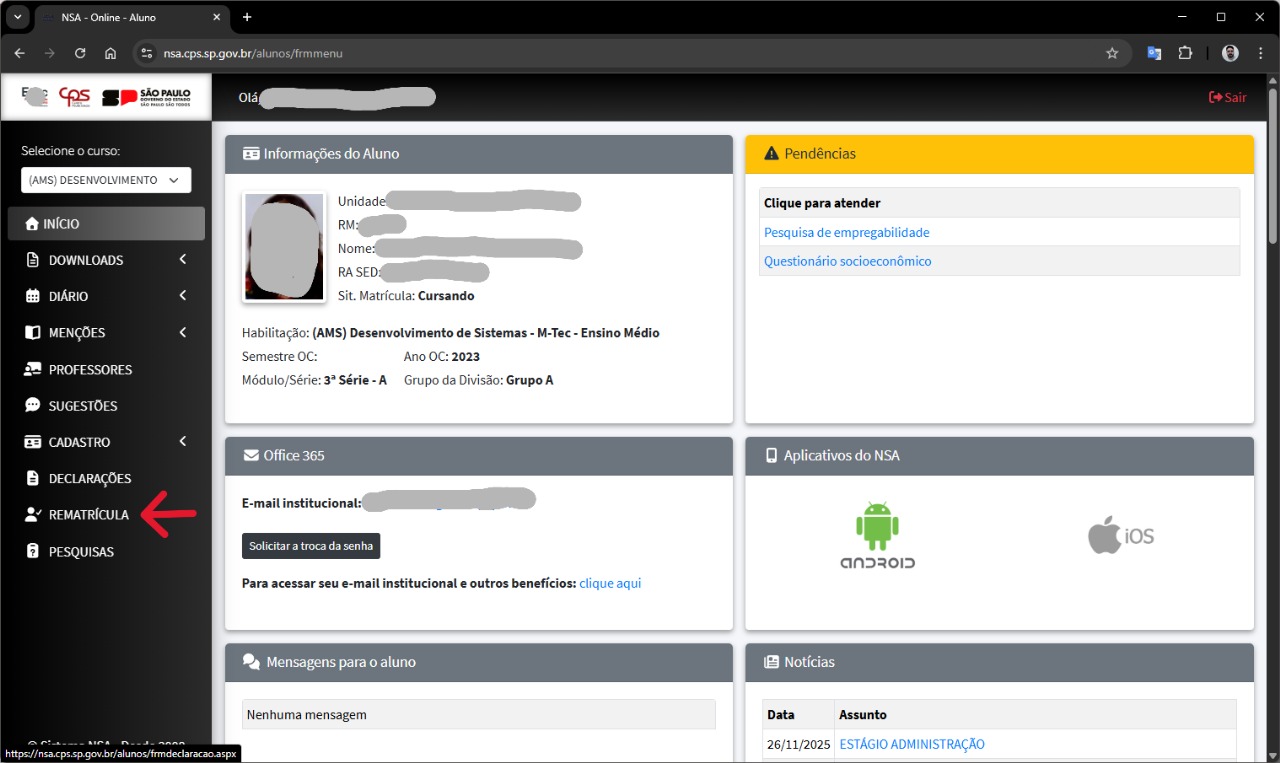Click the Android app download icon
1280x763 pixels.
click(x=877, y=535)
